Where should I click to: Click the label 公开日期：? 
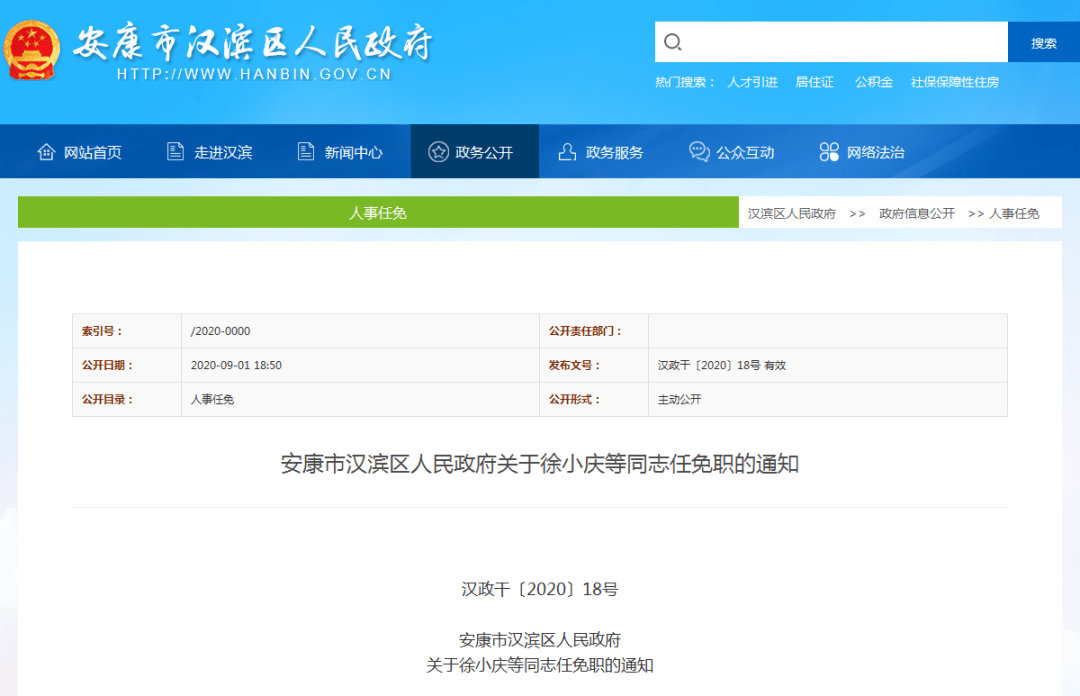(x=107, y=365)
